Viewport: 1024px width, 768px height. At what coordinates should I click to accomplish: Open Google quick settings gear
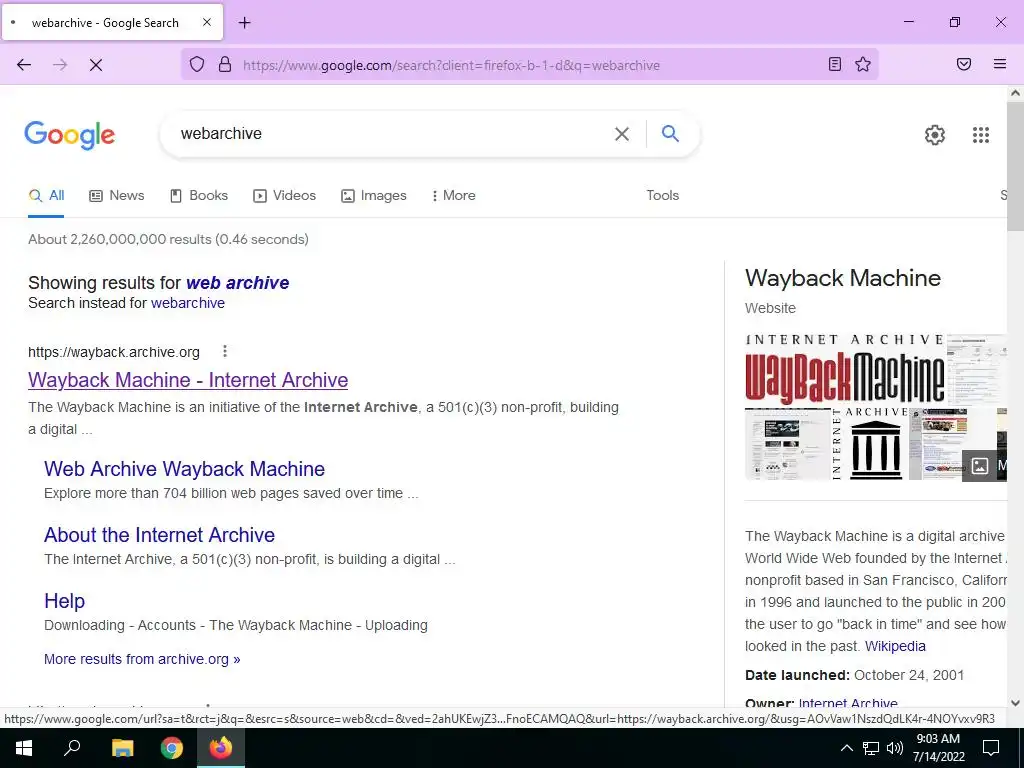point(935,135)
